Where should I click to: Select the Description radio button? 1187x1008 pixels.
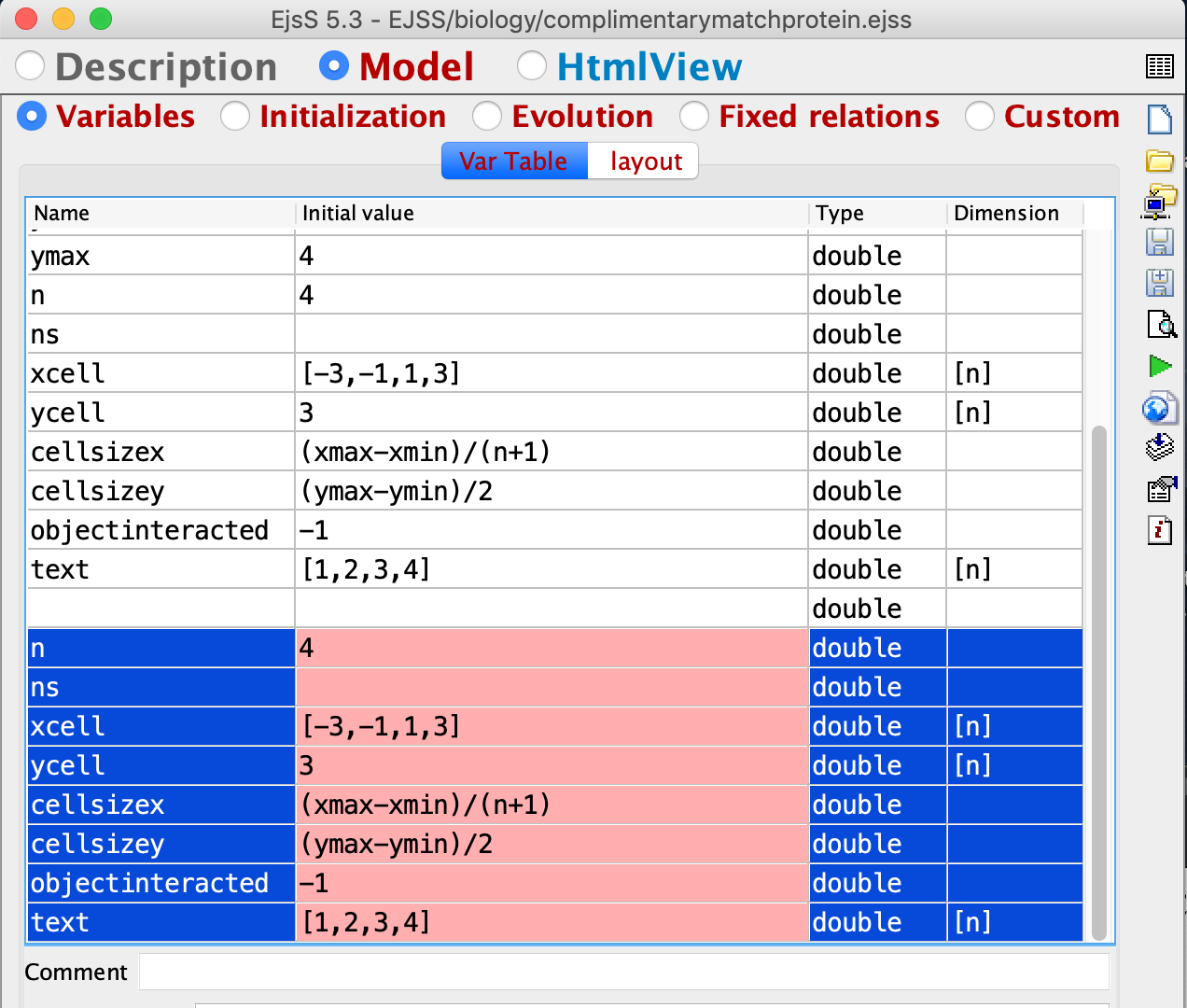click(31, 66)
